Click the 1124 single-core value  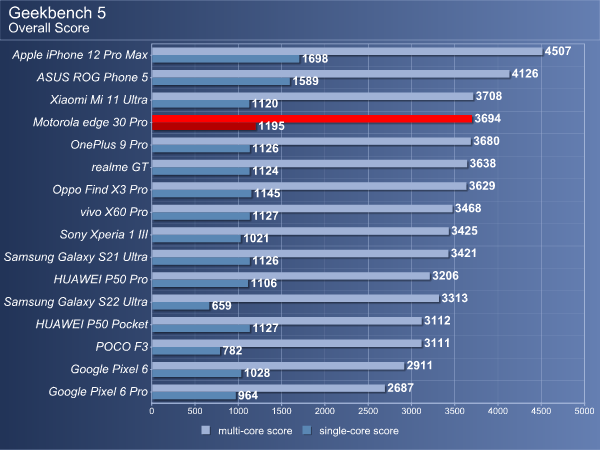click(x=265, y=171)
